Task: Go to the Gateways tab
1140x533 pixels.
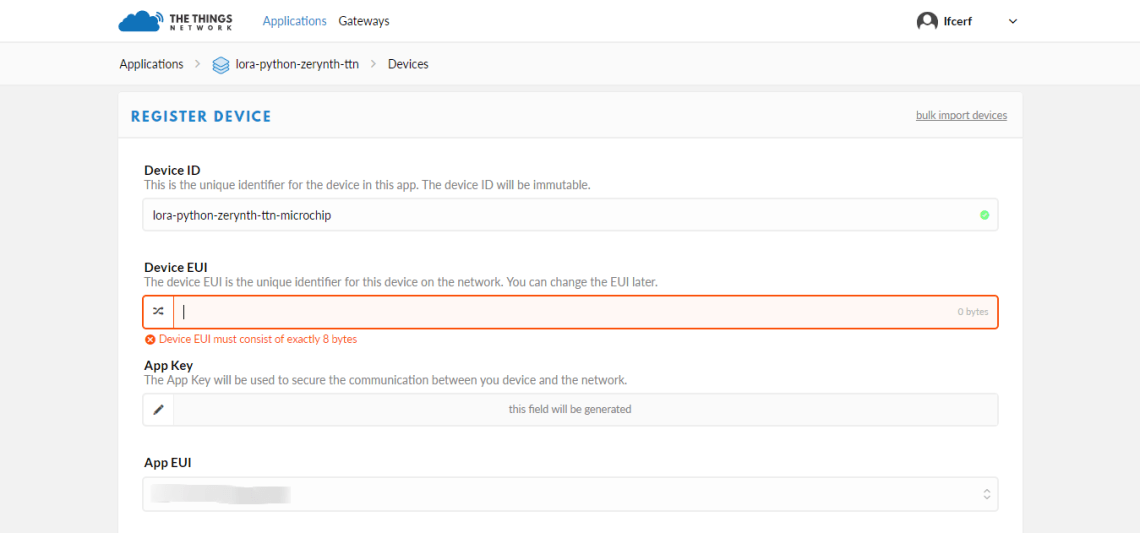Action: pyautogui.click(x=364, y=21)
